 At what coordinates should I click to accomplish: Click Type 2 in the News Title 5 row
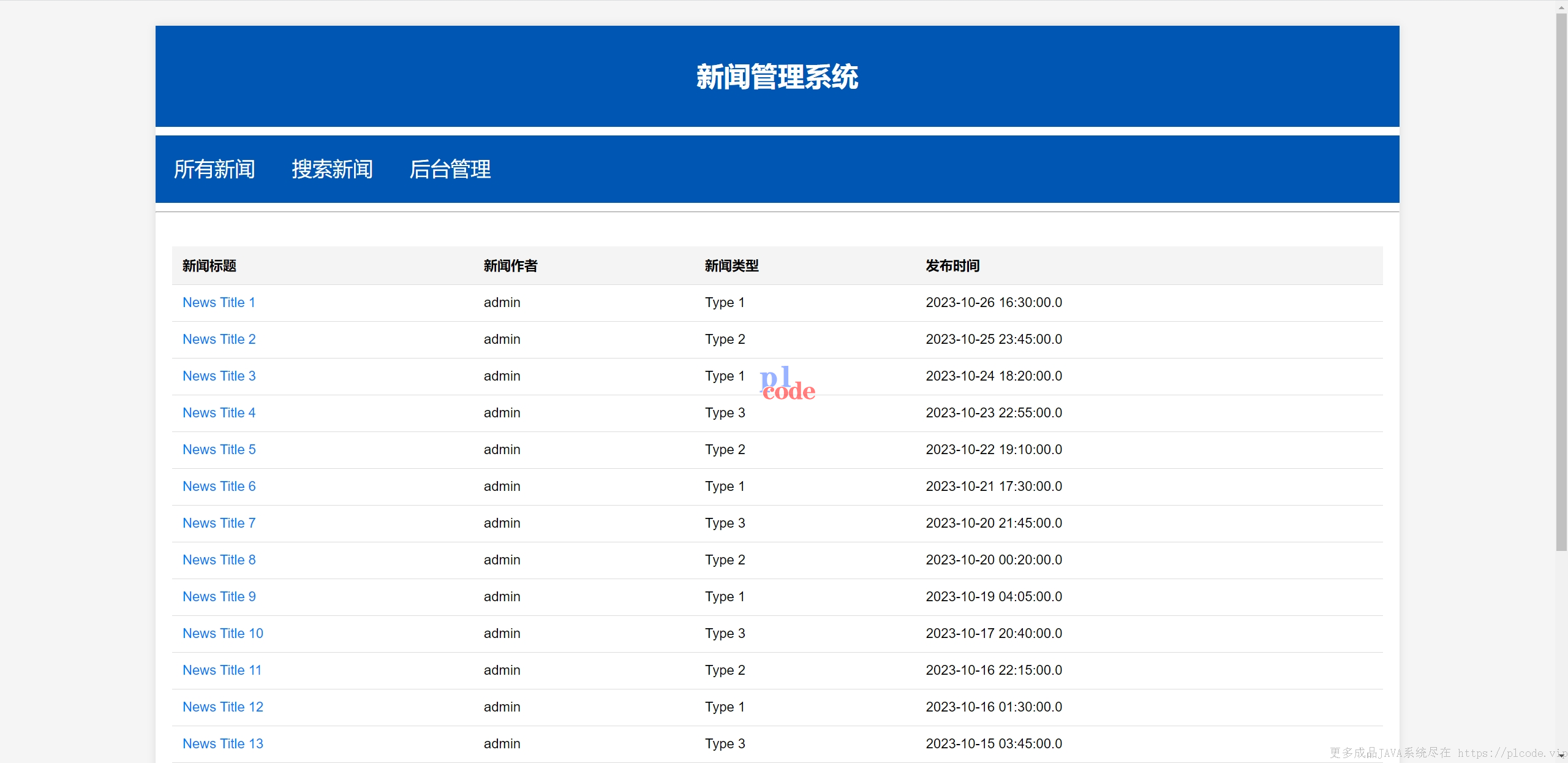tap(725, 450)
